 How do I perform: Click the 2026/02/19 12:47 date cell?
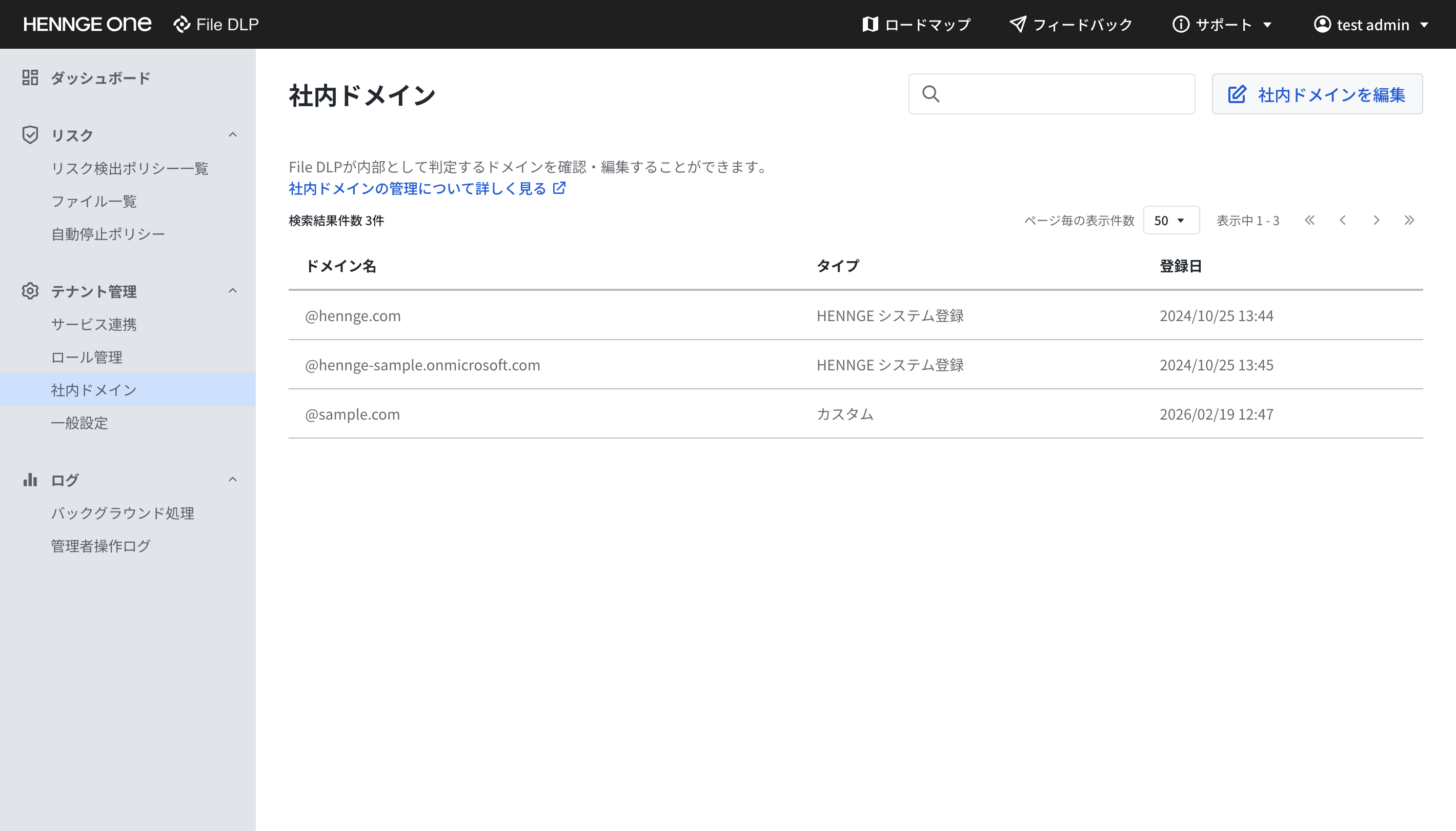click(x=1217, y=414)
